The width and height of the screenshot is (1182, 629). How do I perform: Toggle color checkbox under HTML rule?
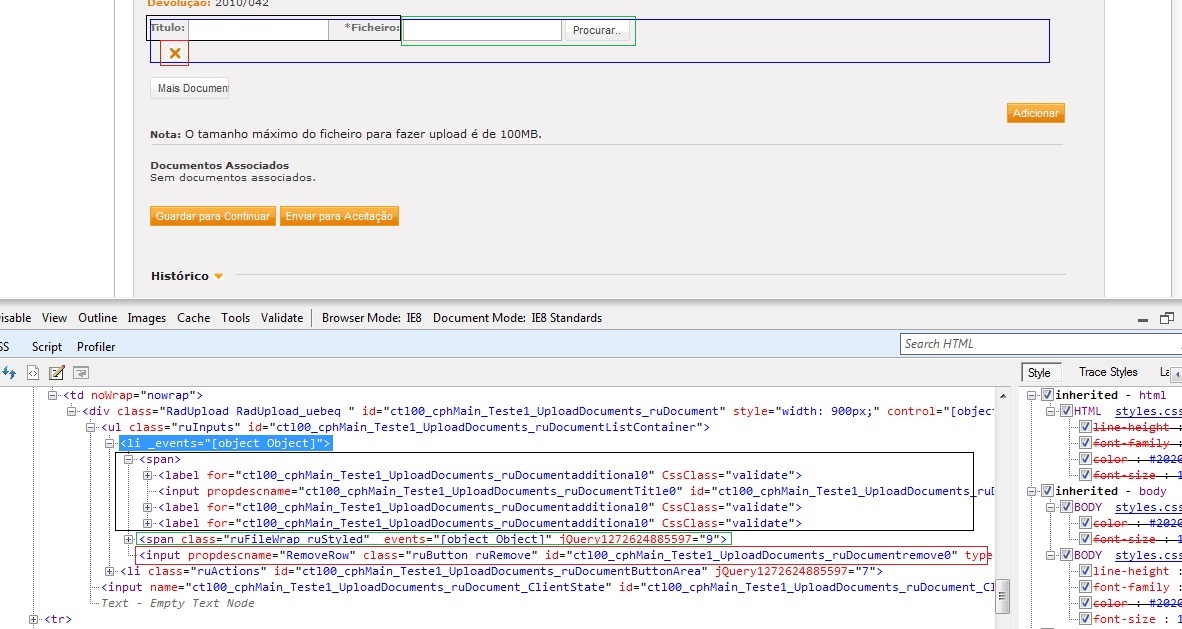(1085, 459)
